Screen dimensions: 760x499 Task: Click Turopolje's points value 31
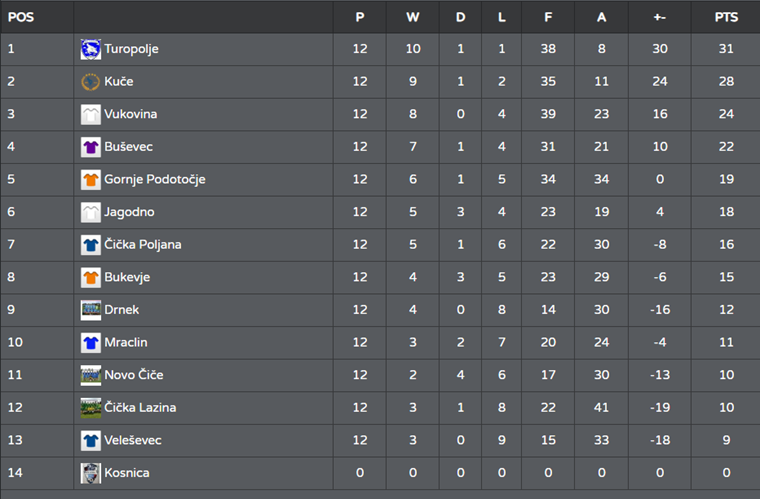coord(726,48)
